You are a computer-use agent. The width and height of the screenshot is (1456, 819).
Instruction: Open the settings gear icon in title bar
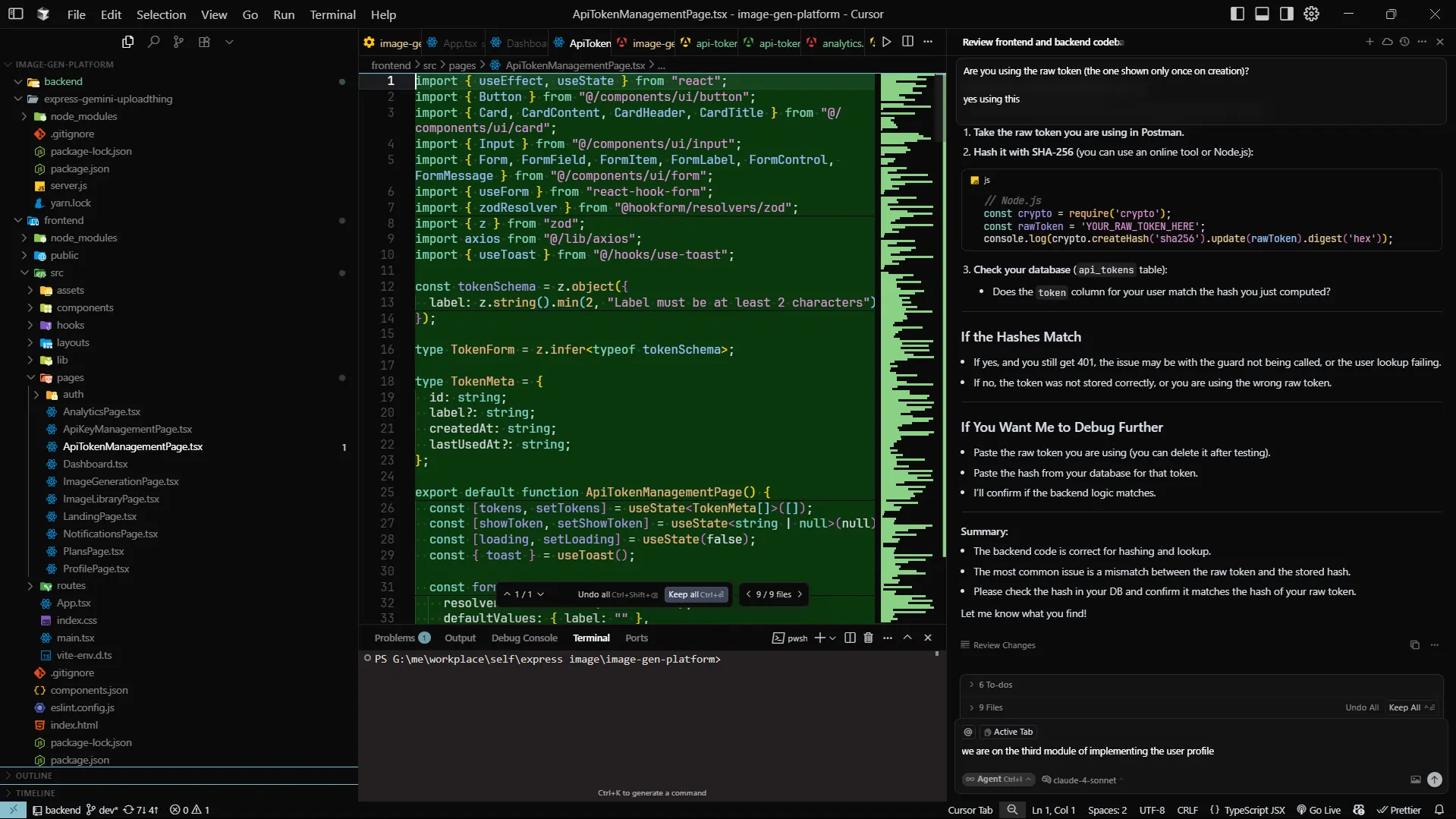tap(1311, 14)
